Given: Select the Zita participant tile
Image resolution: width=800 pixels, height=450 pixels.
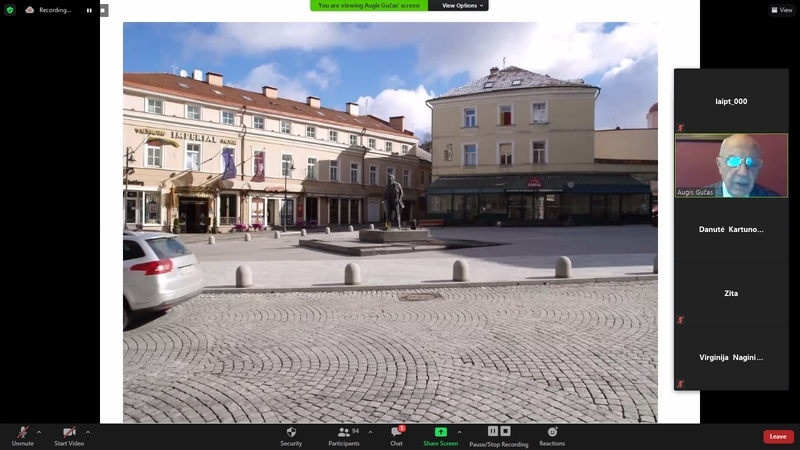Looking at the screenshot, I should [x=731, y=293].
